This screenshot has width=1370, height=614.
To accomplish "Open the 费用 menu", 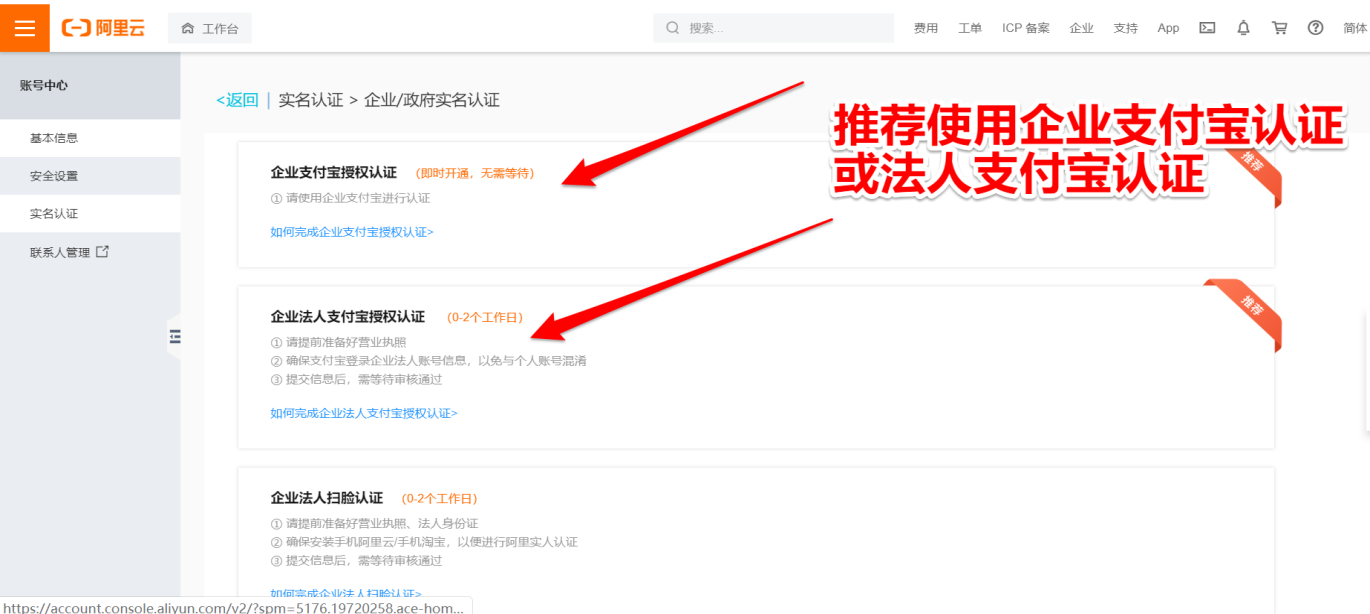I will pos(925,28).
